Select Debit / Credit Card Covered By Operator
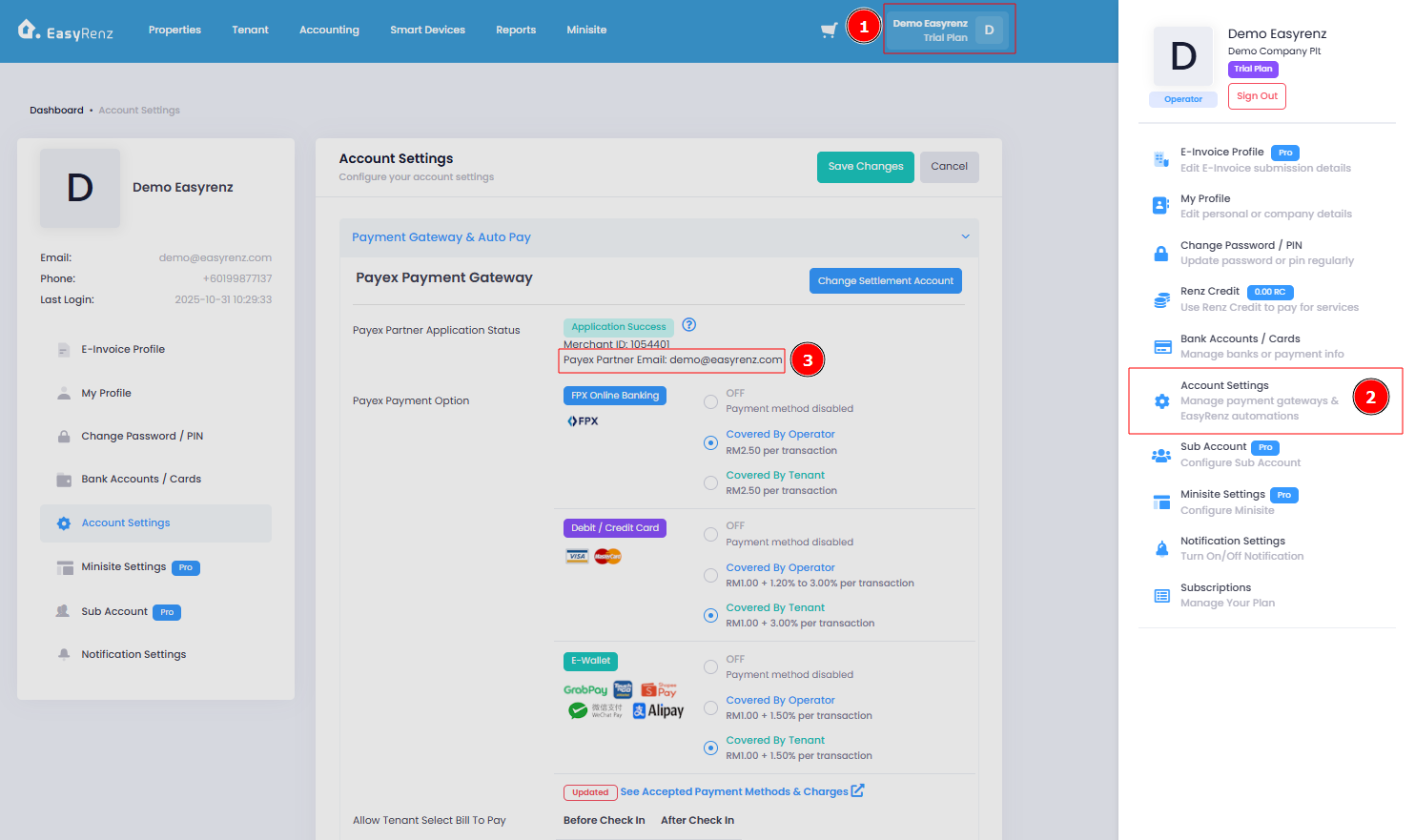This screenshot has width=1415, height=840. [x=710, y=576]
